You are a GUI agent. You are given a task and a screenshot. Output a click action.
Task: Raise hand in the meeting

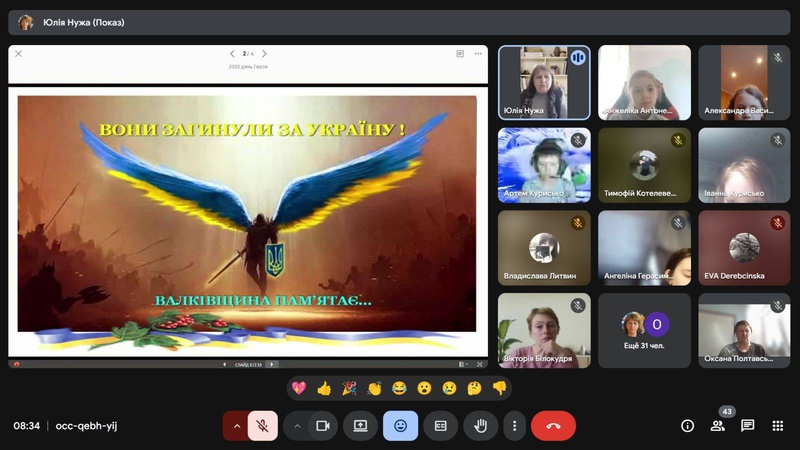pyautogui.click(x=481, y=426)
